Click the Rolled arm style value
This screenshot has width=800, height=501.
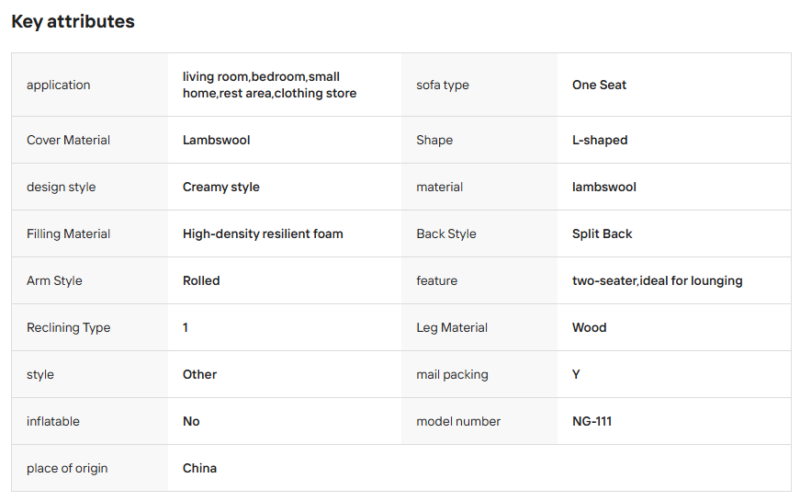pyautogui.click(x=201, y=281)
